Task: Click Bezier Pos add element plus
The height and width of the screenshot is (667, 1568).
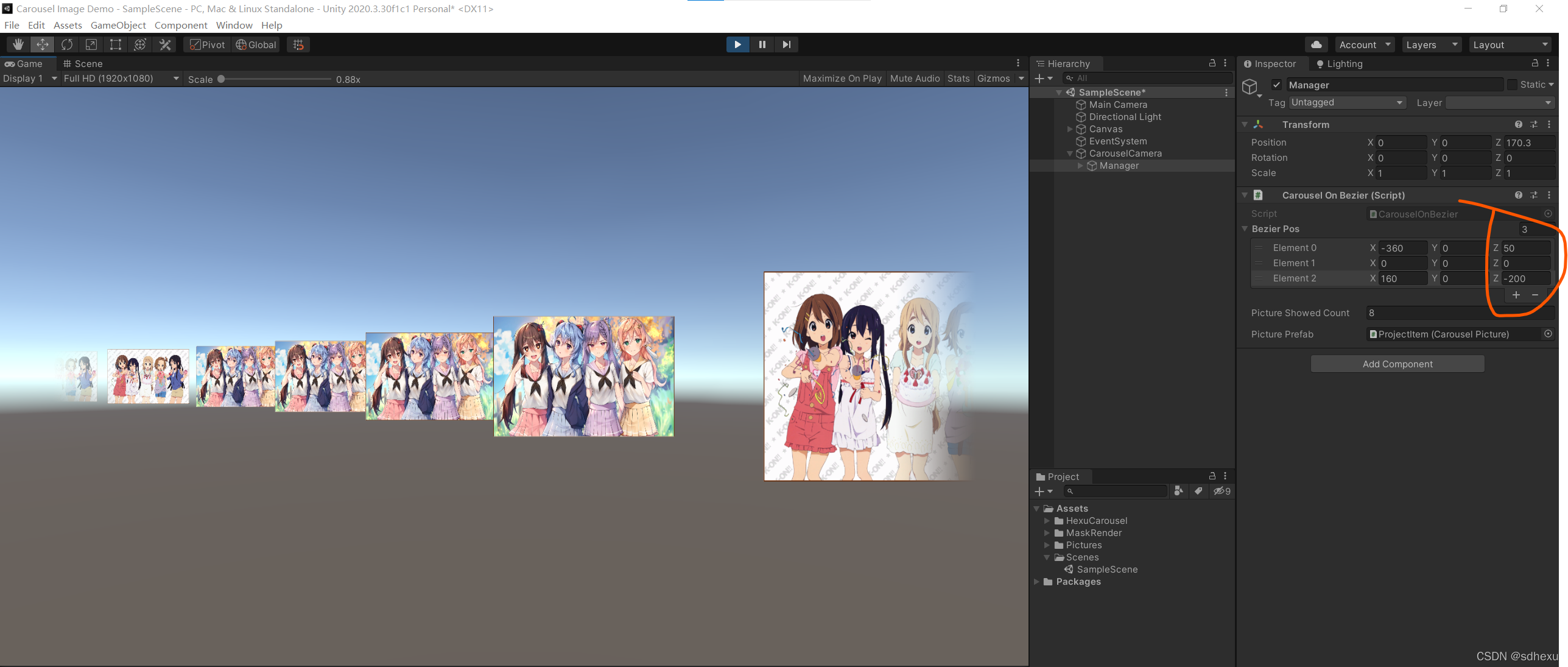Action: coord(1516,295)
